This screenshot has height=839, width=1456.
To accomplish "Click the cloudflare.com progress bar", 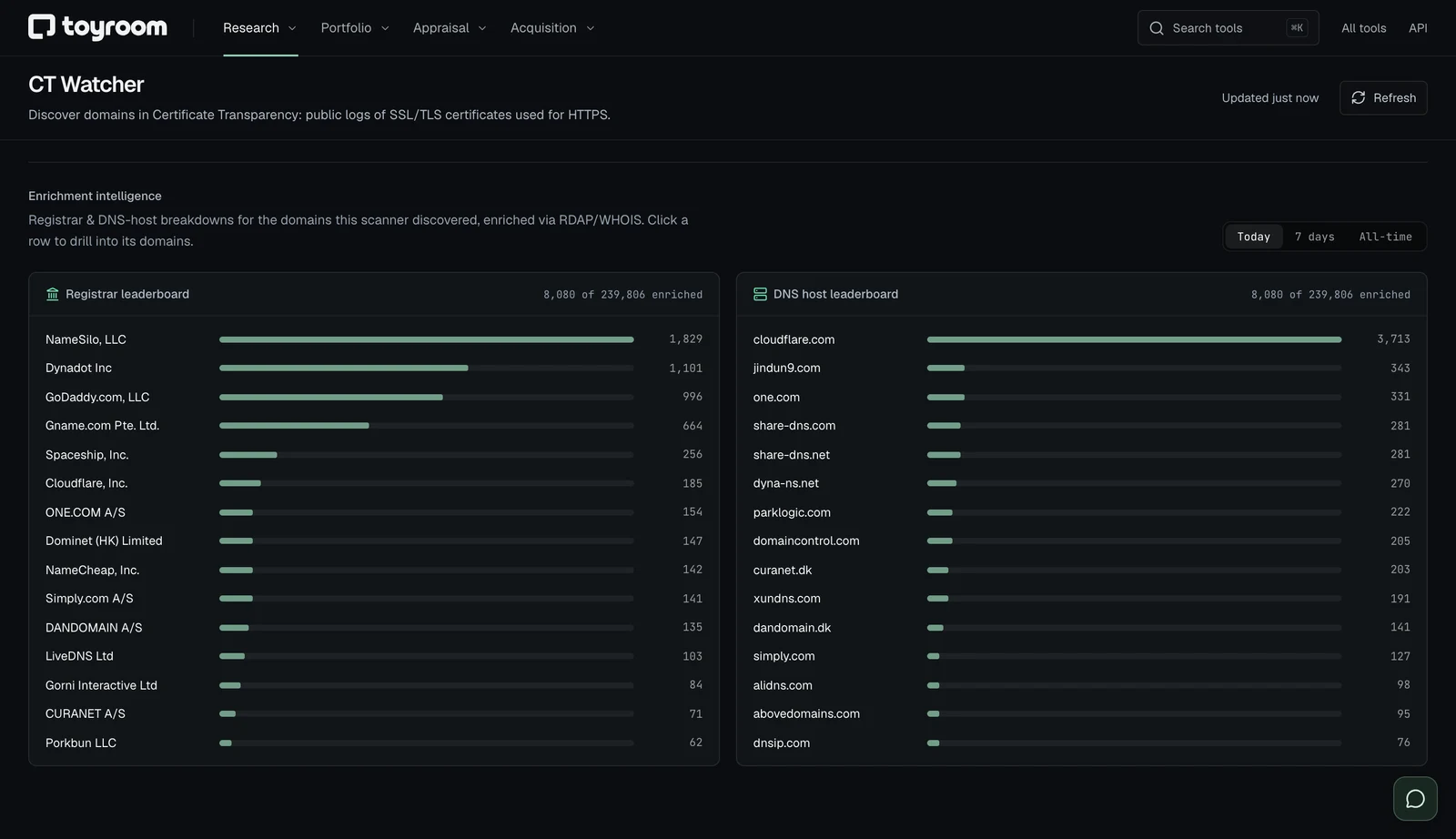I will pyautogui.click(x=1134, y=339).
